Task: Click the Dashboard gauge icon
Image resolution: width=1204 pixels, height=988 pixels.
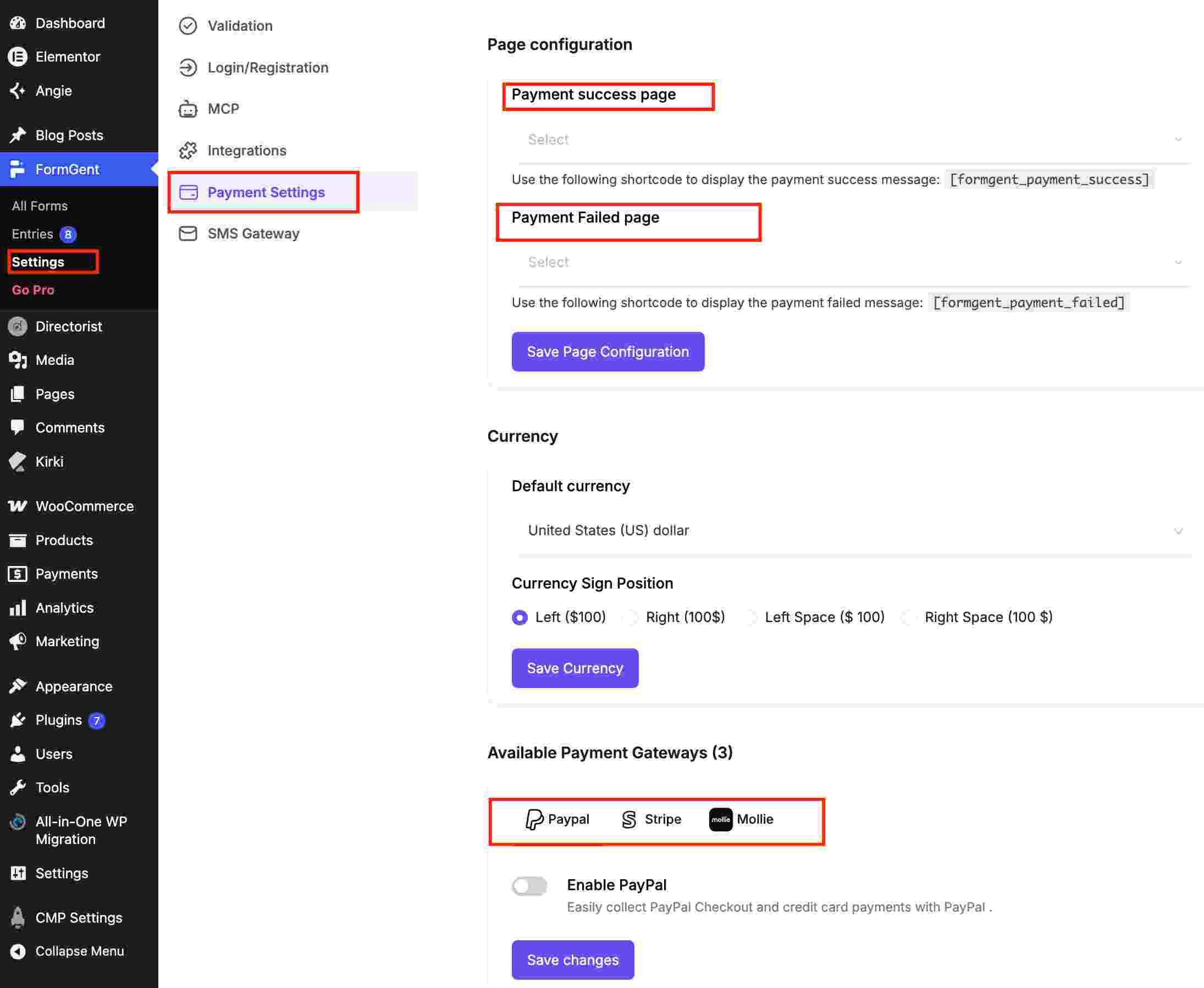Action: tap(18, 23)
